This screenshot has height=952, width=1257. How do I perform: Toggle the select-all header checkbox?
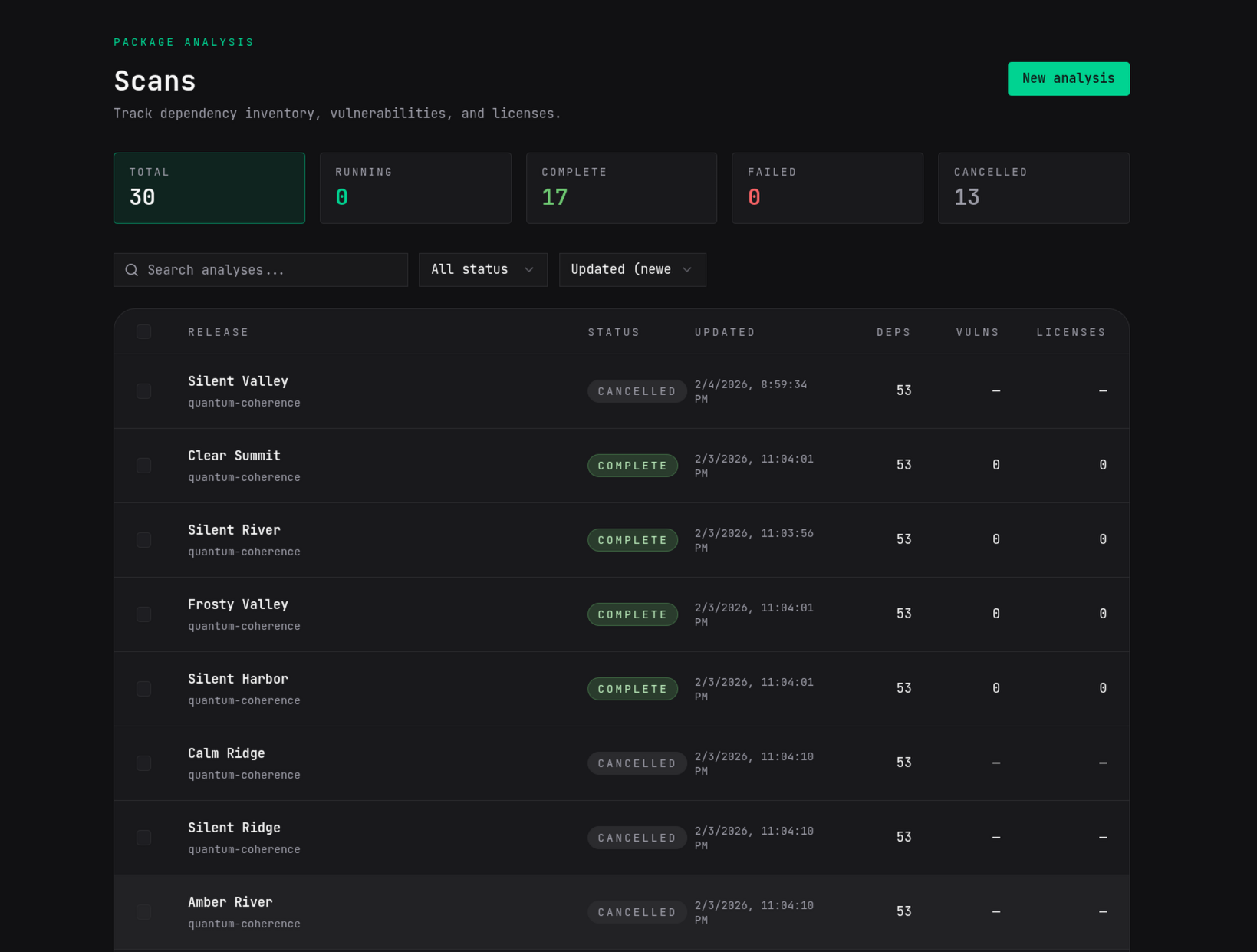tap(144, 332)
